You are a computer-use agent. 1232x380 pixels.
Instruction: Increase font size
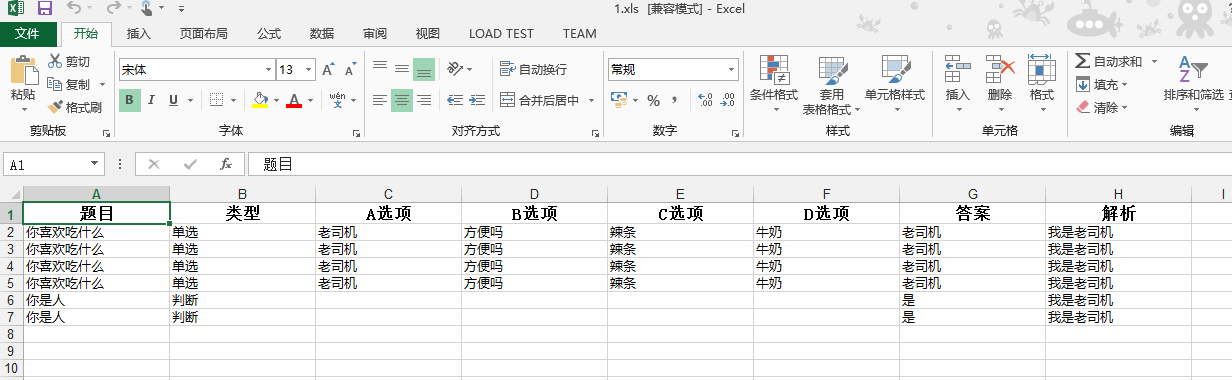tap(329, 70)
